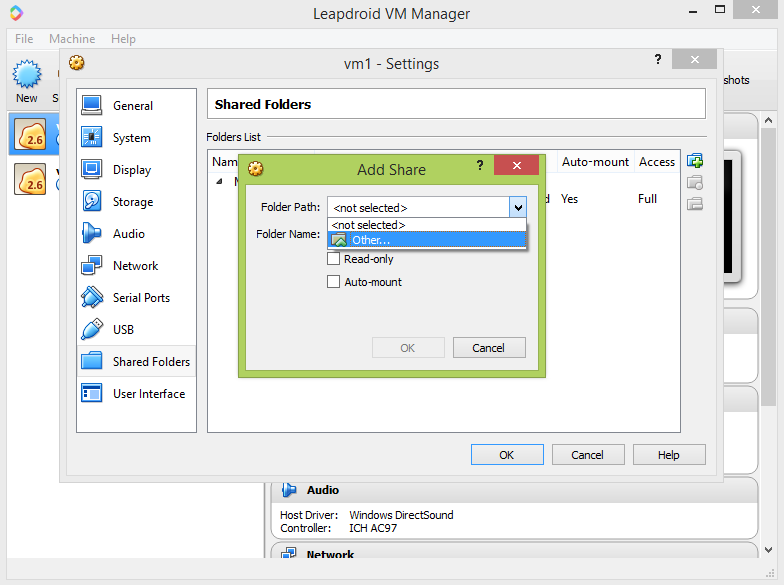Click the Leapdroid logo in title bar

pyautogui.click(x=16, y=12)
